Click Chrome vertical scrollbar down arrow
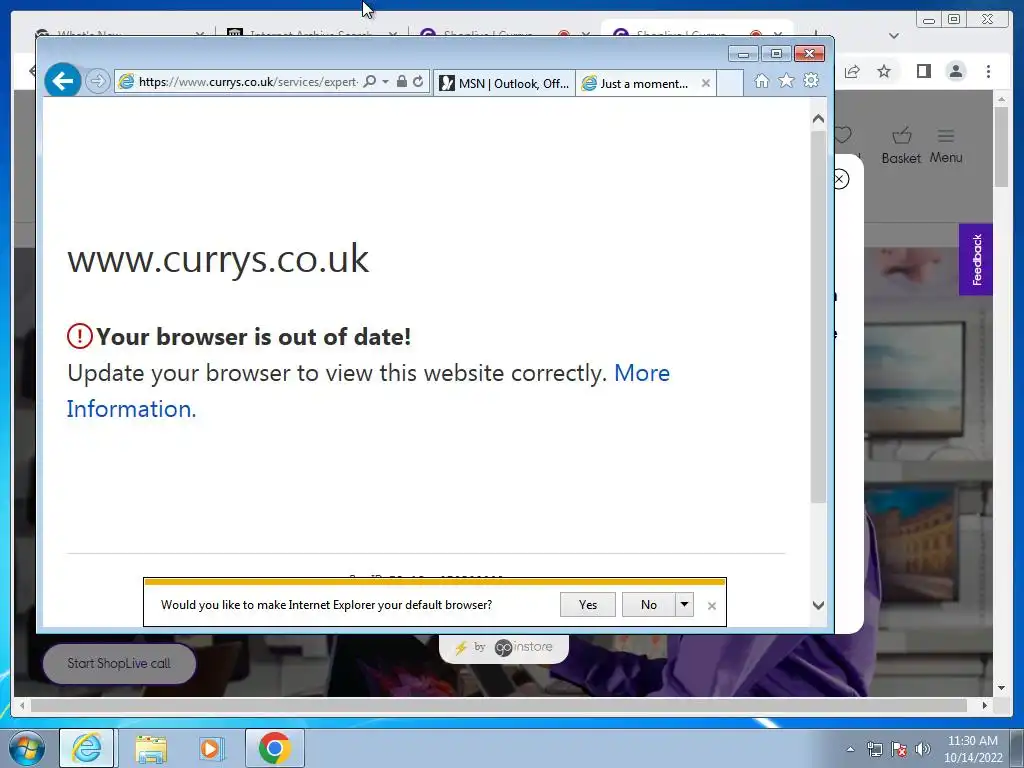Viewport: 1024px width, 768px height. click(x=1002, y=688)
